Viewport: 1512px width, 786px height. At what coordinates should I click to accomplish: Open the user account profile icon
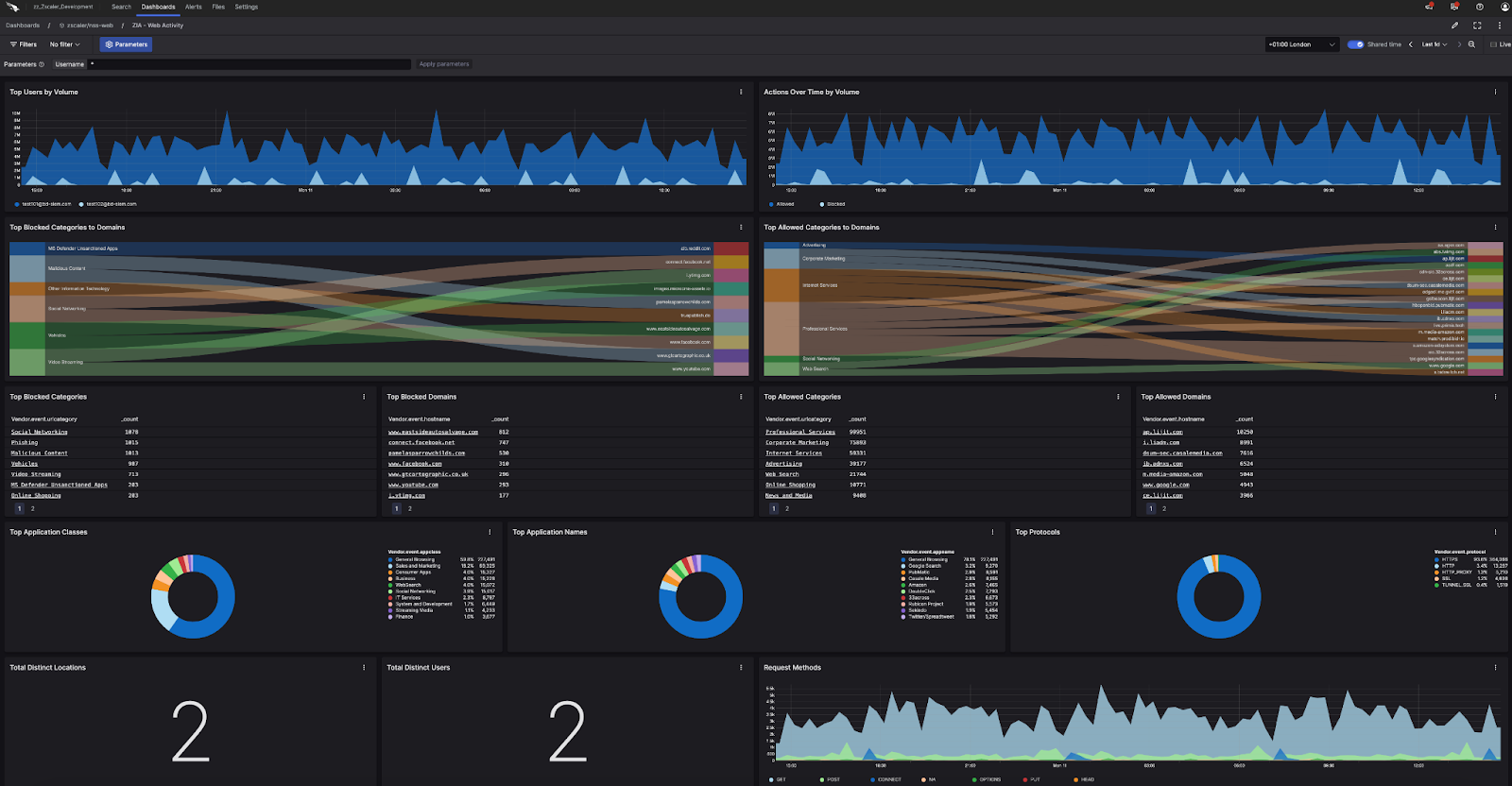1505,7
